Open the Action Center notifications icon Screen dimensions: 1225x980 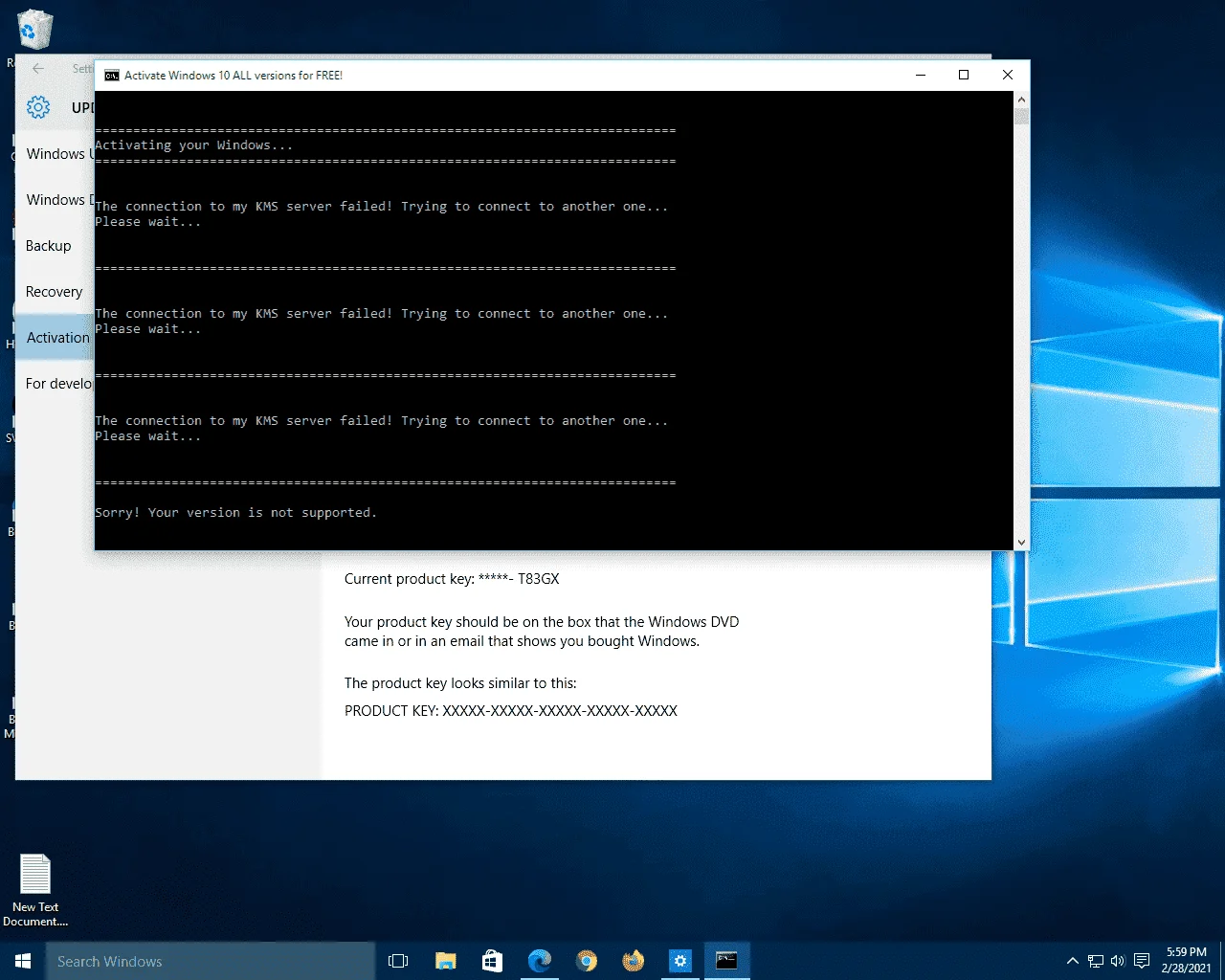(x=1141, y=961)
